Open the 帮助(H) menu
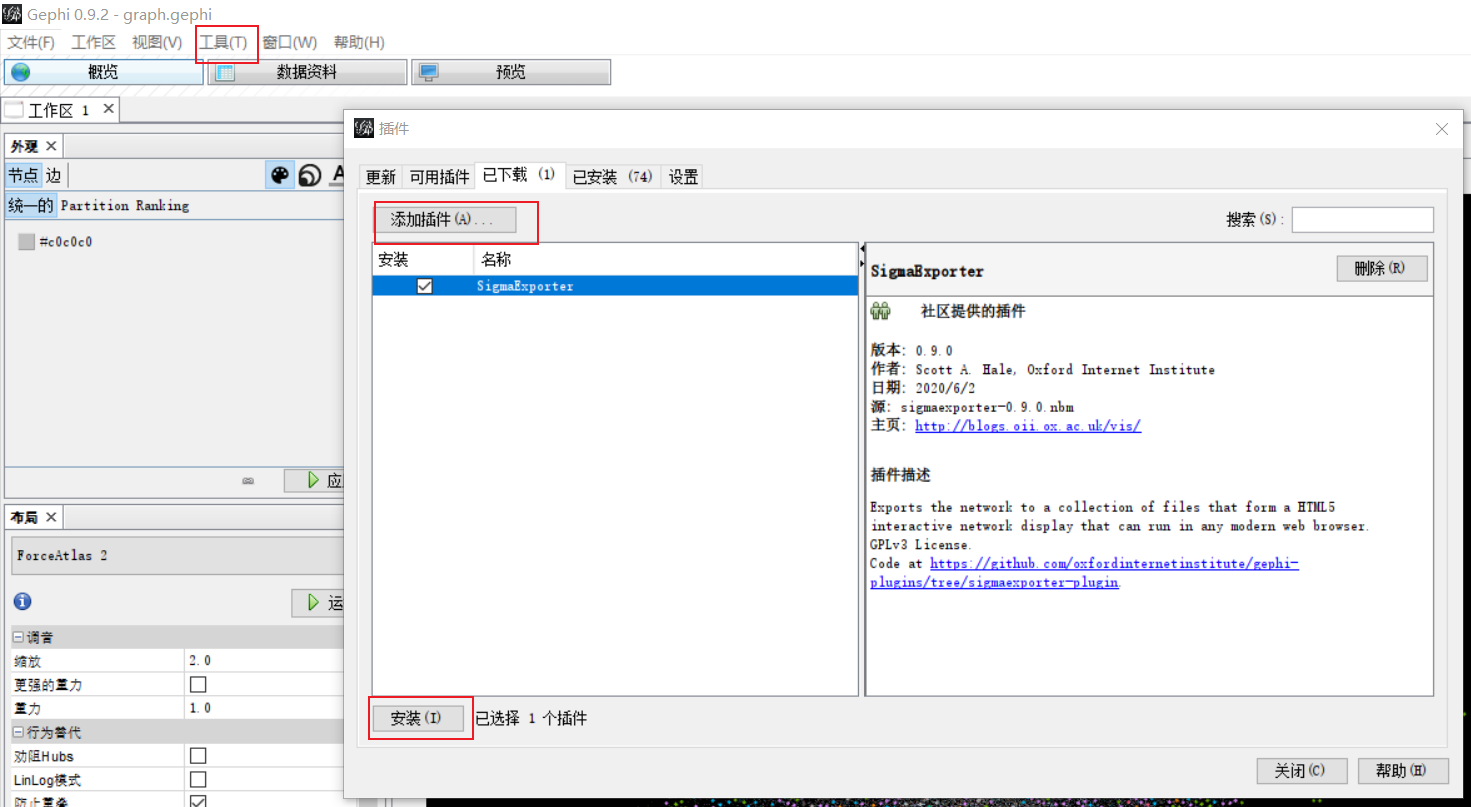 359,42
